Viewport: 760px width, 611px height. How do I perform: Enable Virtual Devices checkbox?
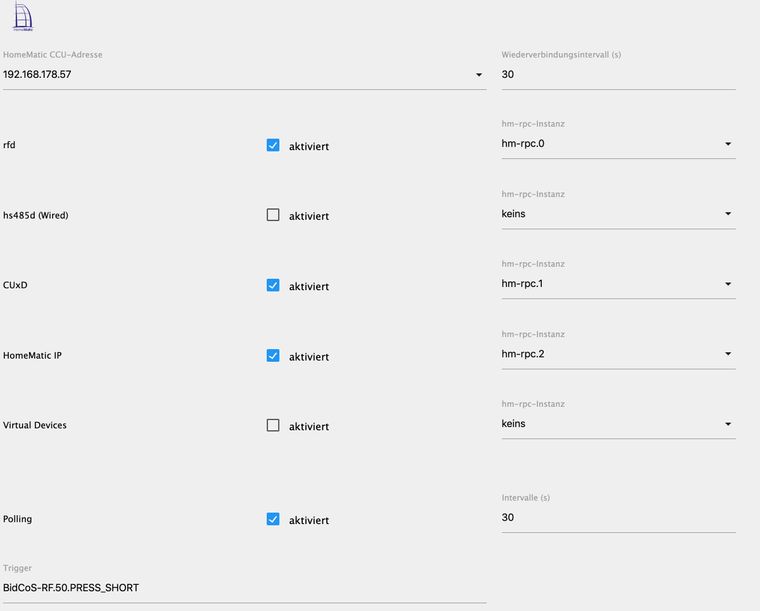coord(273,425)
